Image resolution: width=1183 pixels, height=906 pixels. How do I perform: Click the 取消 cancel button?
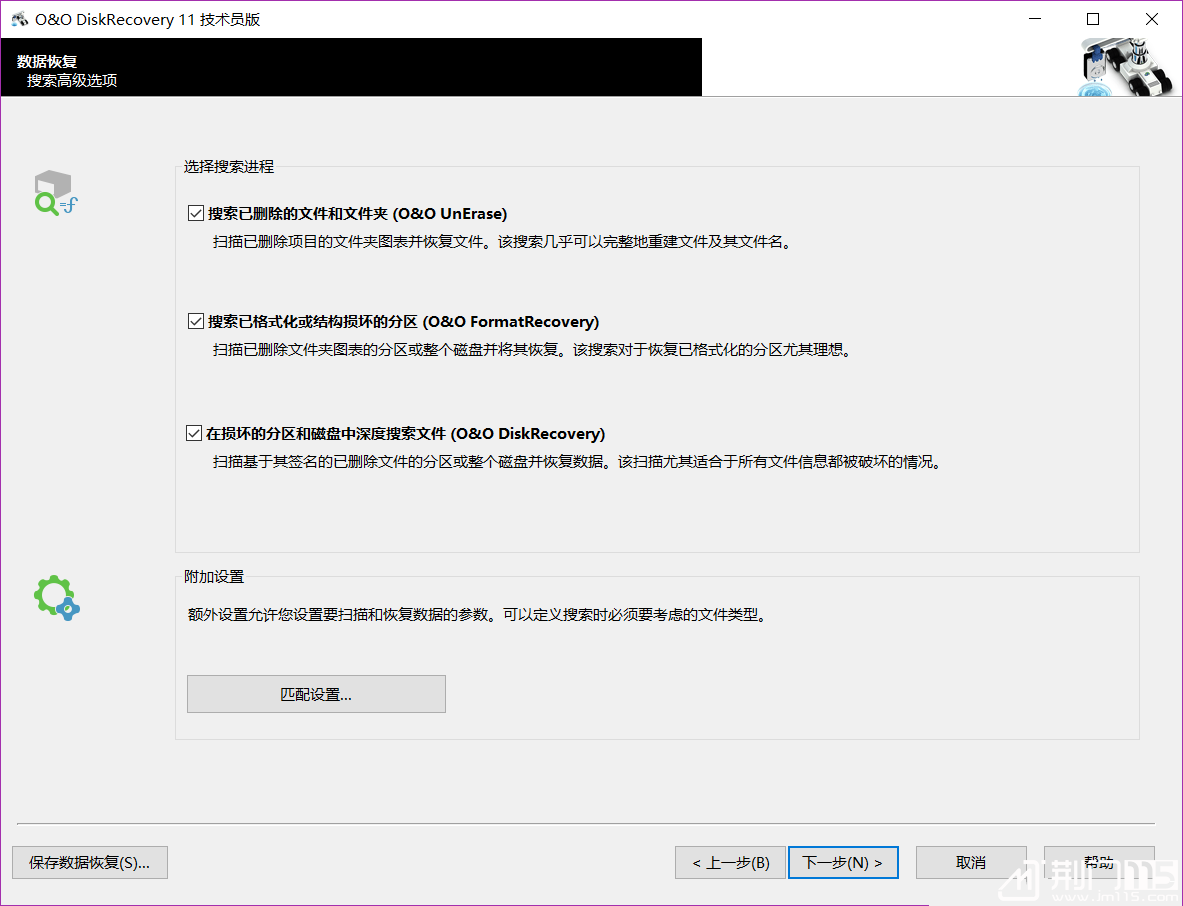pyautogui.click(x=971, y=862)
